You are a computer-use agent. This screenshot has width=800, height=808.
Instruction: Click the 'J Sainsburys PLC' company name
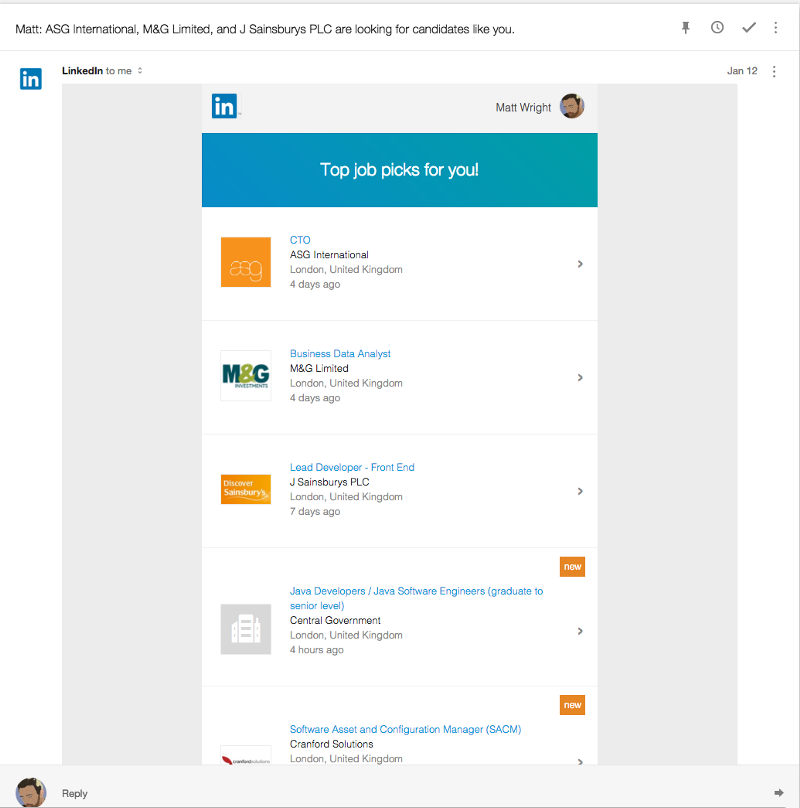coord(329,482)
